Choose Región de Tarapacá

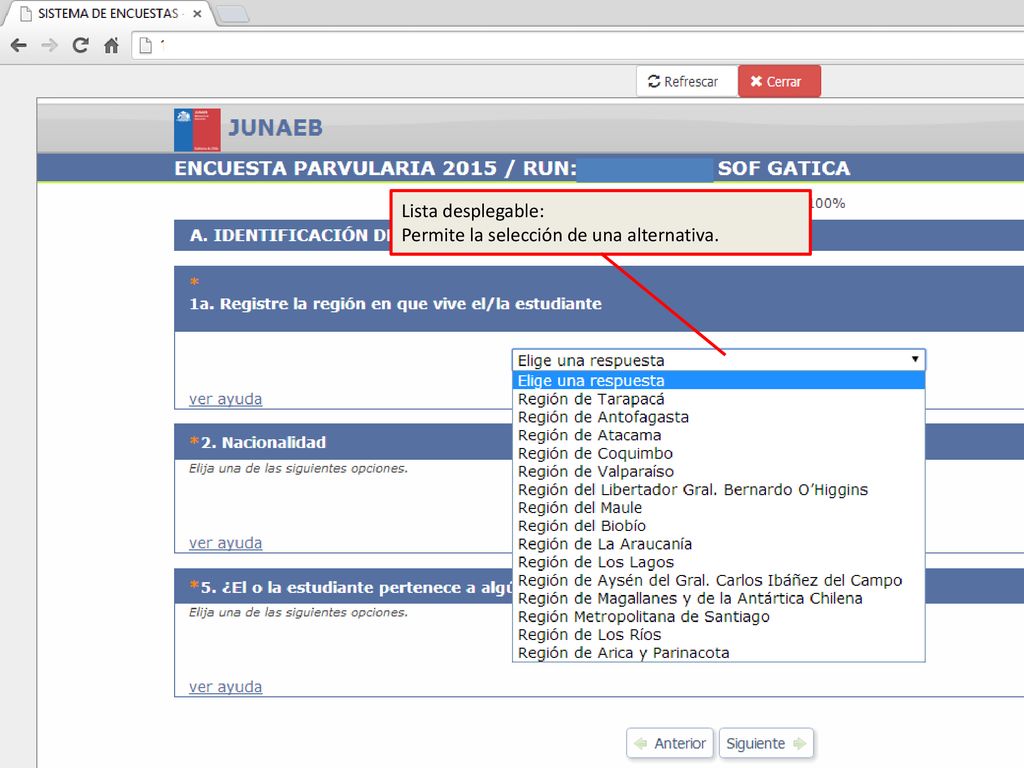718,398
